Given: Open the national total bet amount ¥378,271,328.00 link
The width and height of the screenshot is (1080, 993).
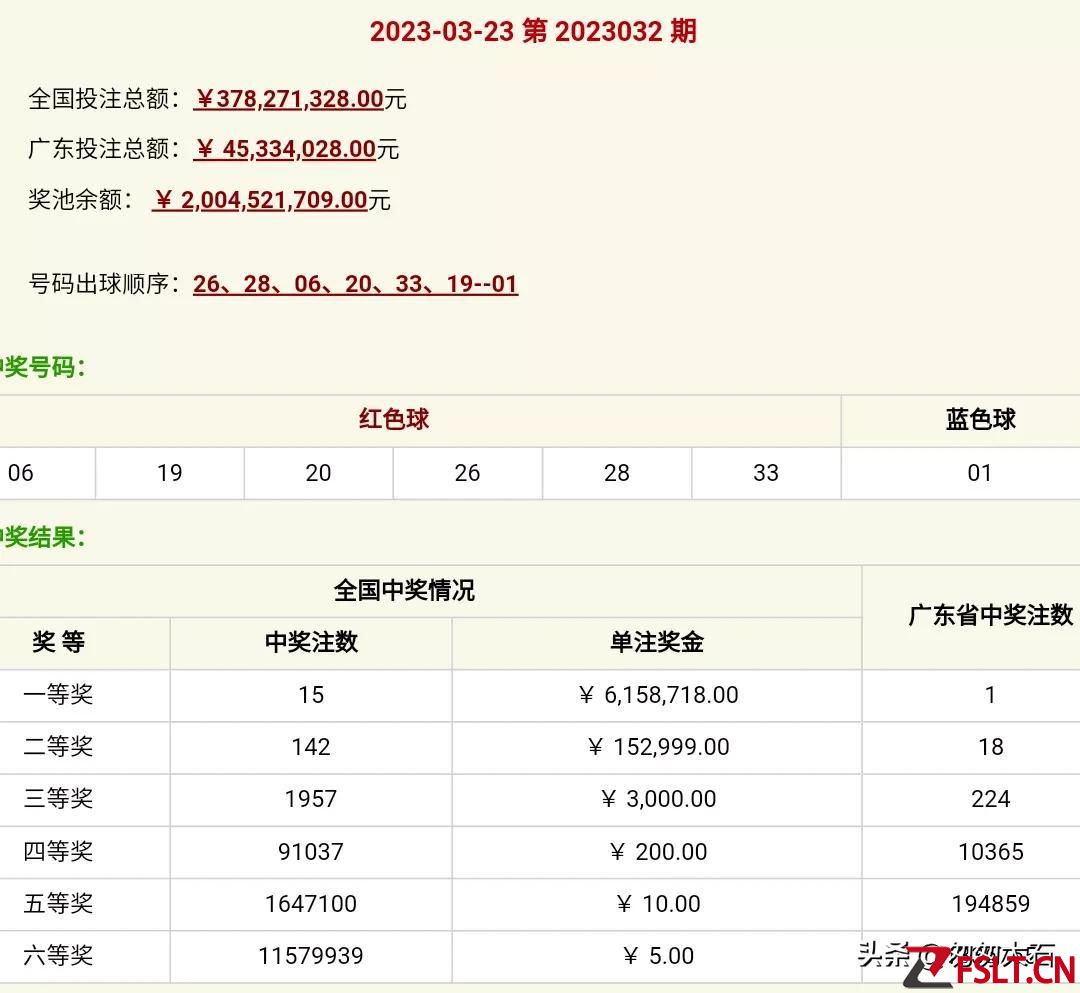Looking at the screenshot, I should point(289,99).
